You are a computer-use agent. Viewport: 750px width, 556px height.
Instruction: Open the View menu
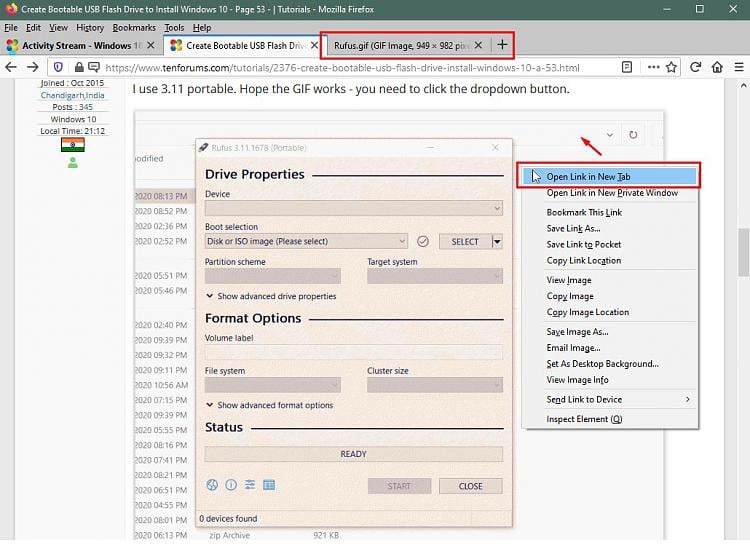click(x=58, y=28)
